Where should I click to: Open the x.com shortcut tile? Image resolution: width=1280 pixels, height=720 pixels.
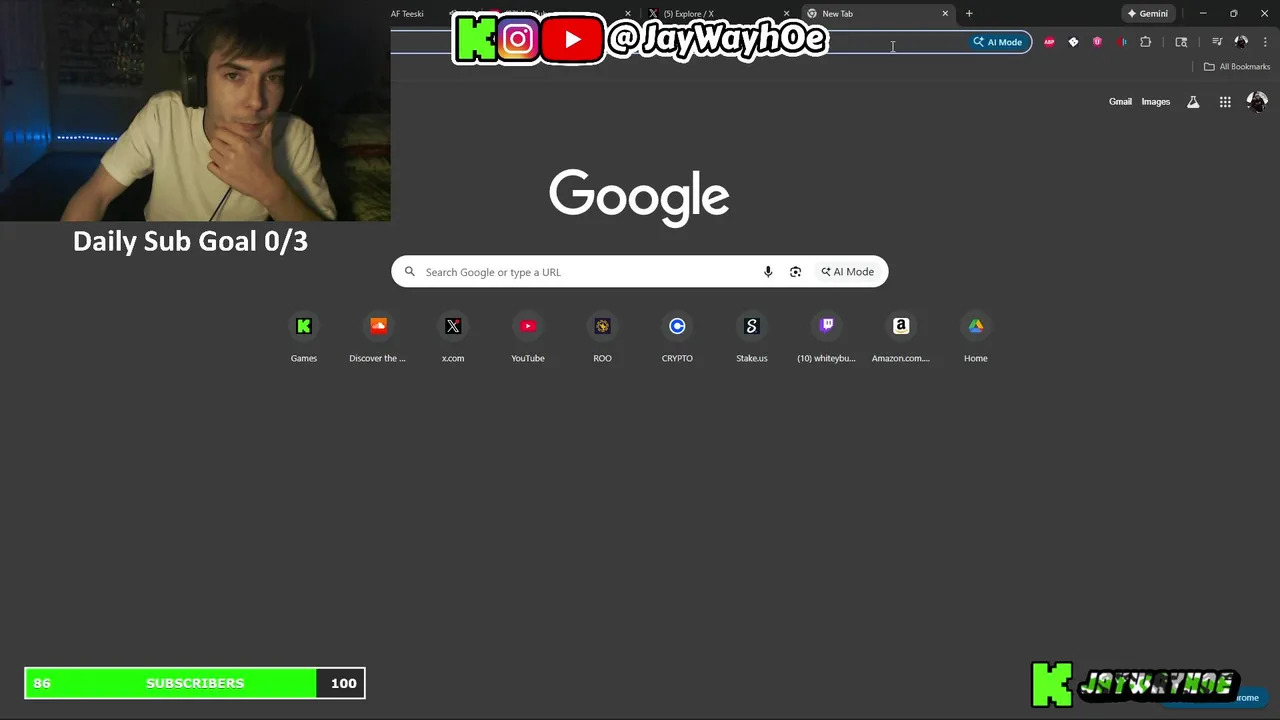click(x=453, y=338)
